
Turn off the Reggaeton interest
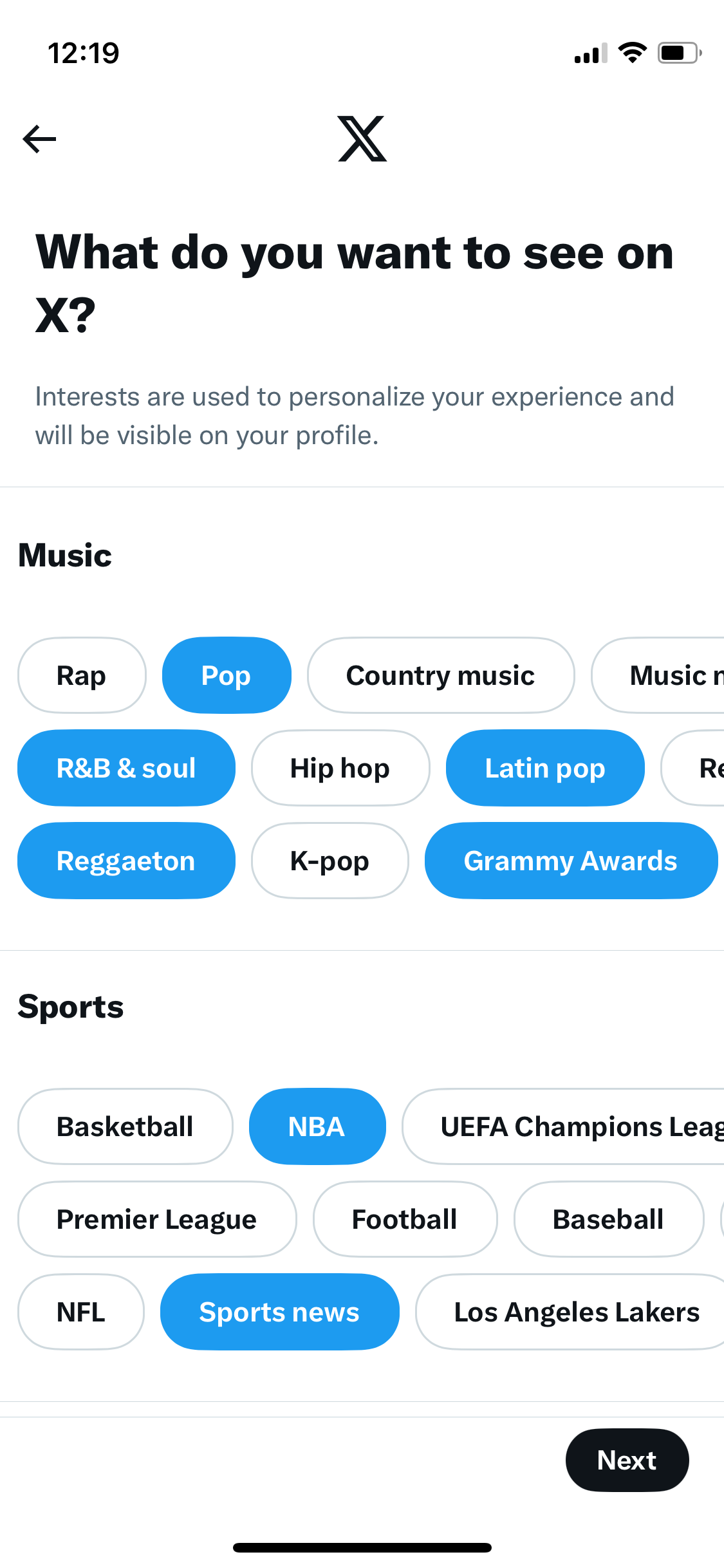126,861
